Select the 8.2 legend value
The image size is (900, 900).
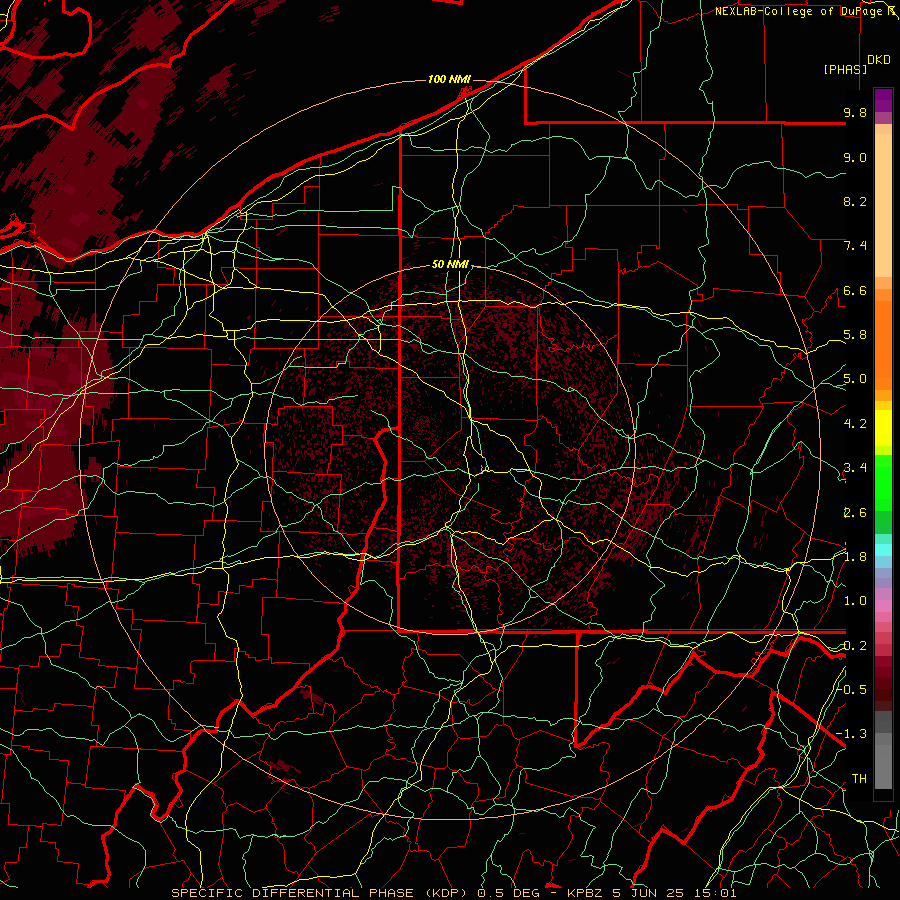coord(855,201)
